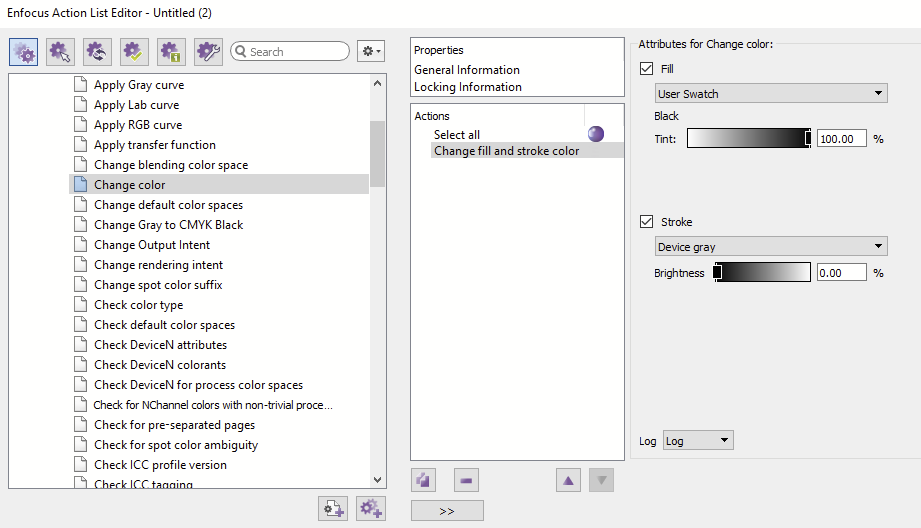Select 'Check for pre-separated pages'

[x=174, y=425]
